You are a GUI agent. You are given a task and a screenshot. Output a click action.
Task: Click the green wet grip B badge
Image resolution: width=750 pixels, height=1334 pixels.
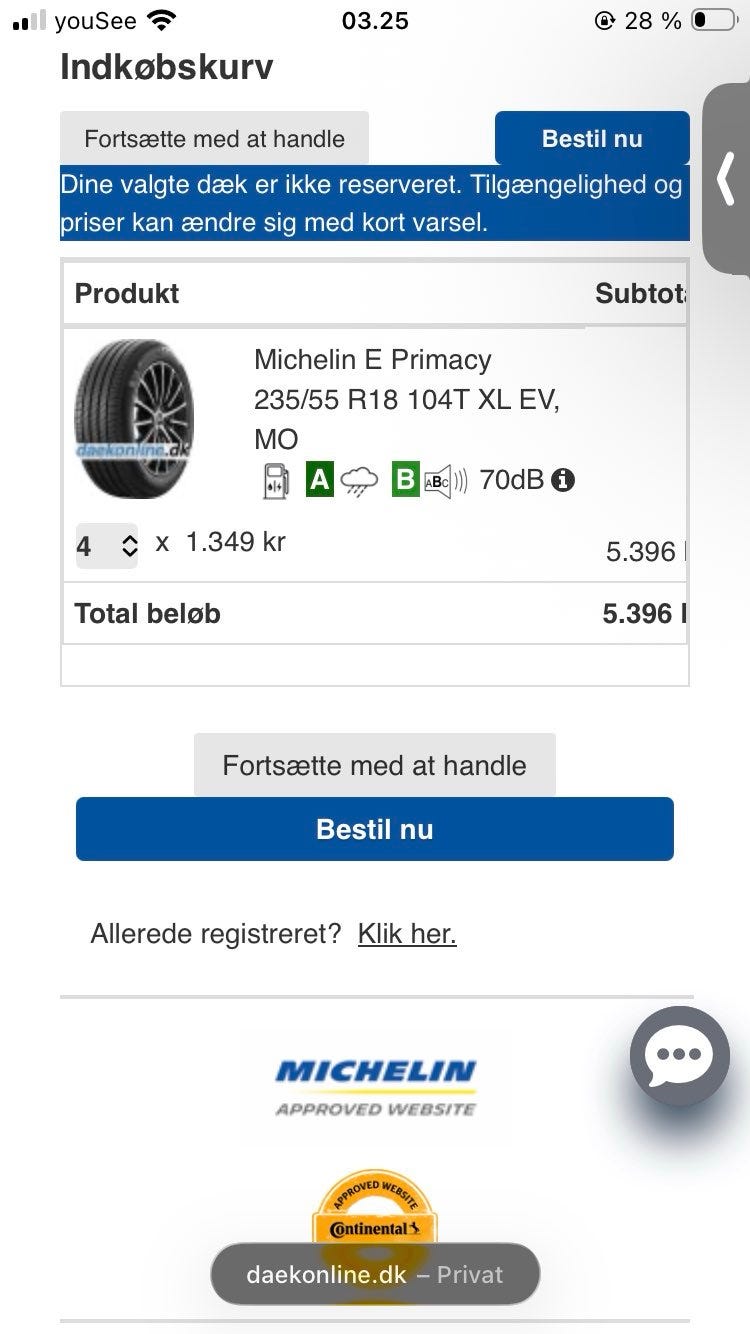tap(405, 480)
